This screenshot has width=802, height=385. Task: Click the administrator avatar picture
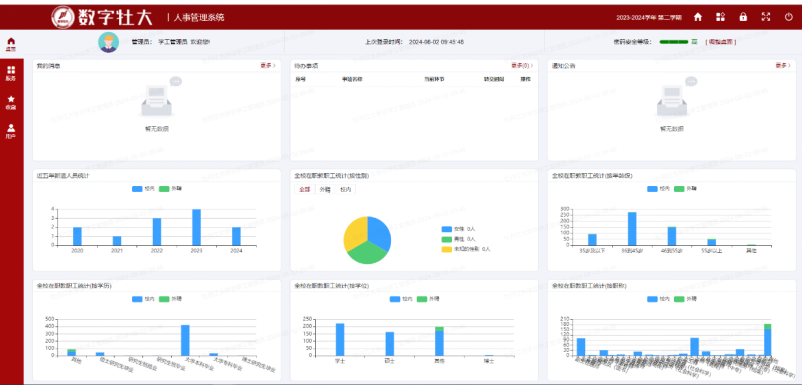tap(108, 42)
